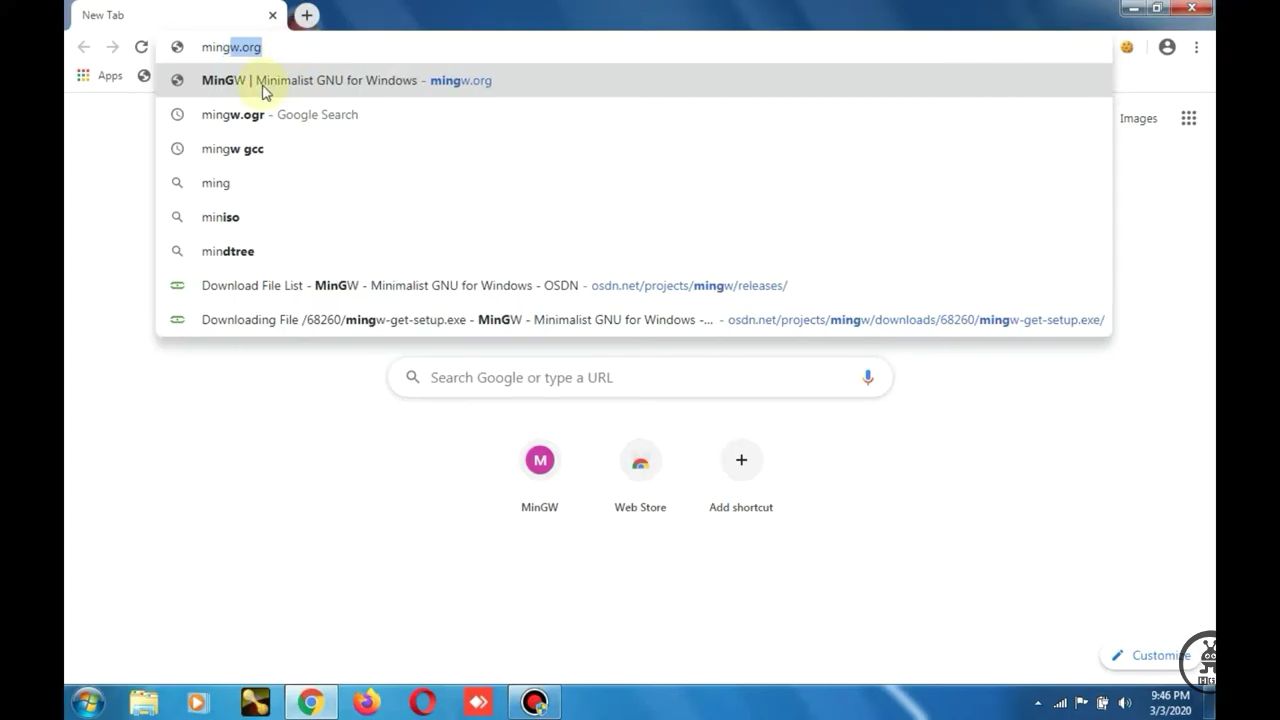The image size is (1280, 720).
Task: Go forward to the next page
Action: coord(113,47)
